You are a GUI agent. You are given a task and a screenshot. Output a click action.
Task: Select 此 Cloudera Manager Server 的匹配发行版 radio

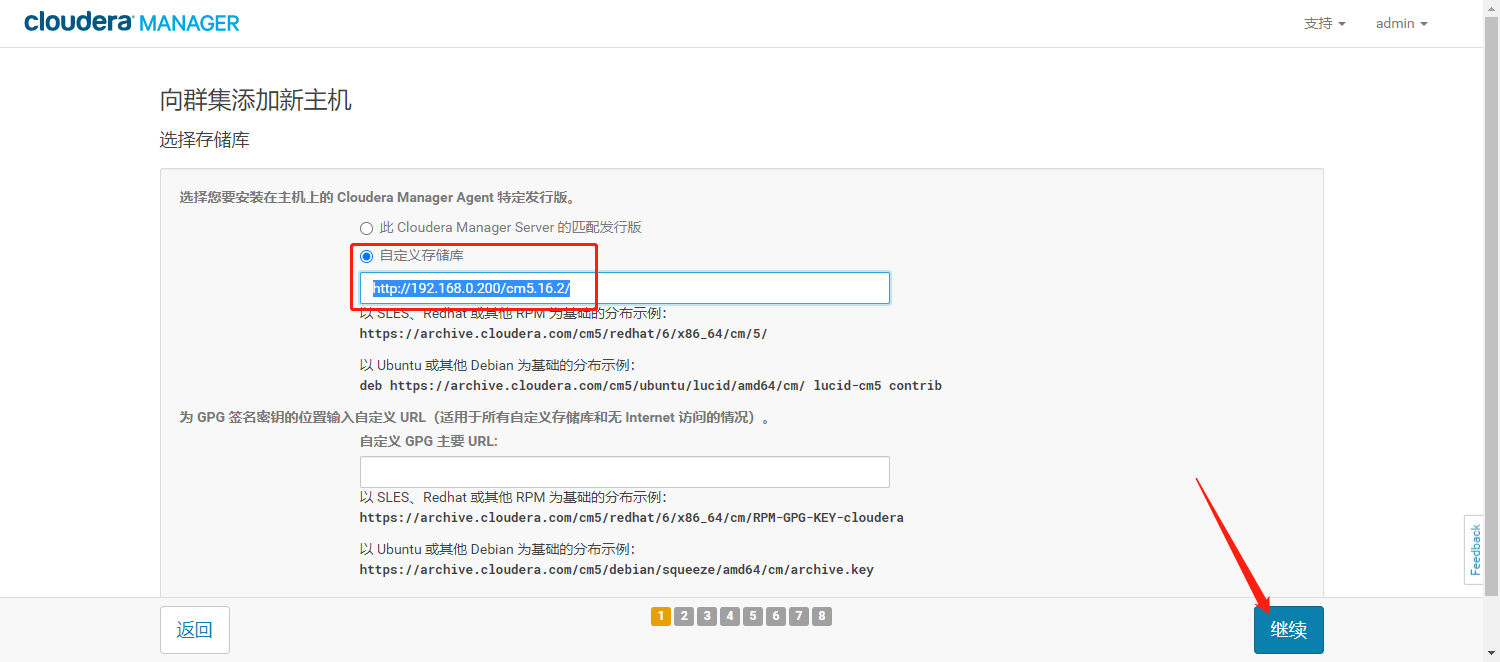pyautogui.click(x=366, y=228)
